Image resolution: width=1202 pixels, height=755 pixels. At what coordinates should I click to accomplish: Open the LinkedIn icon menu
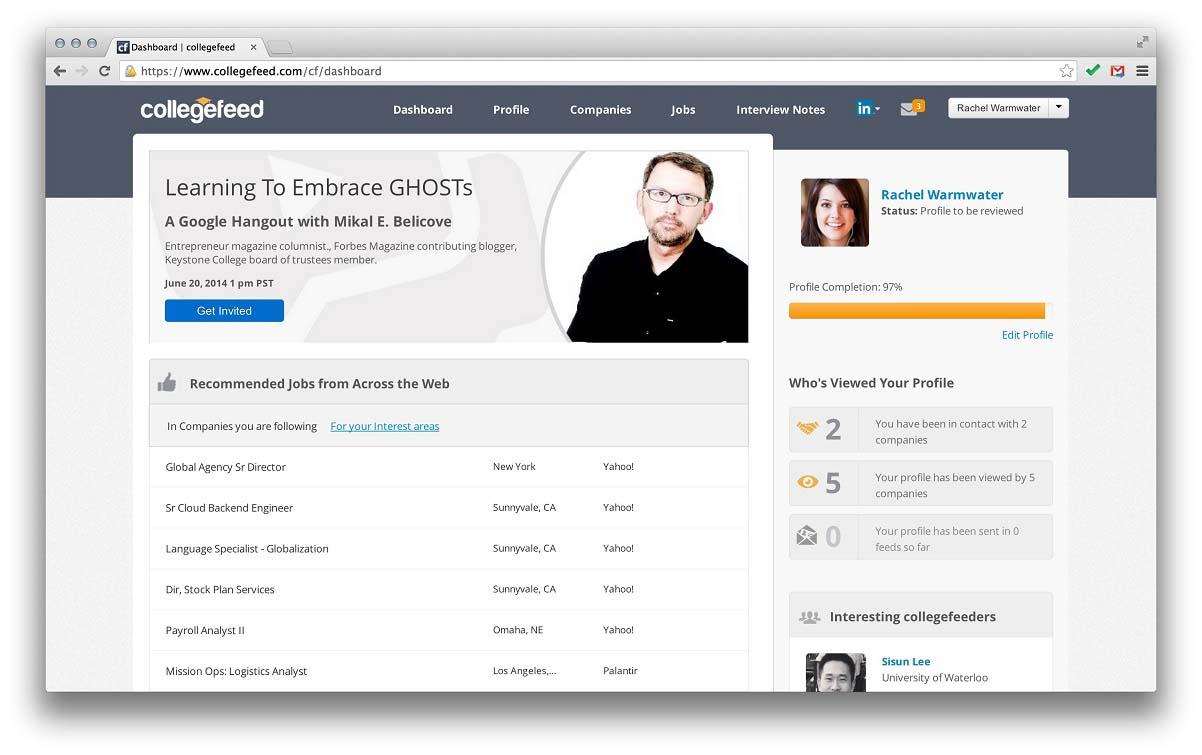(868, 109)
